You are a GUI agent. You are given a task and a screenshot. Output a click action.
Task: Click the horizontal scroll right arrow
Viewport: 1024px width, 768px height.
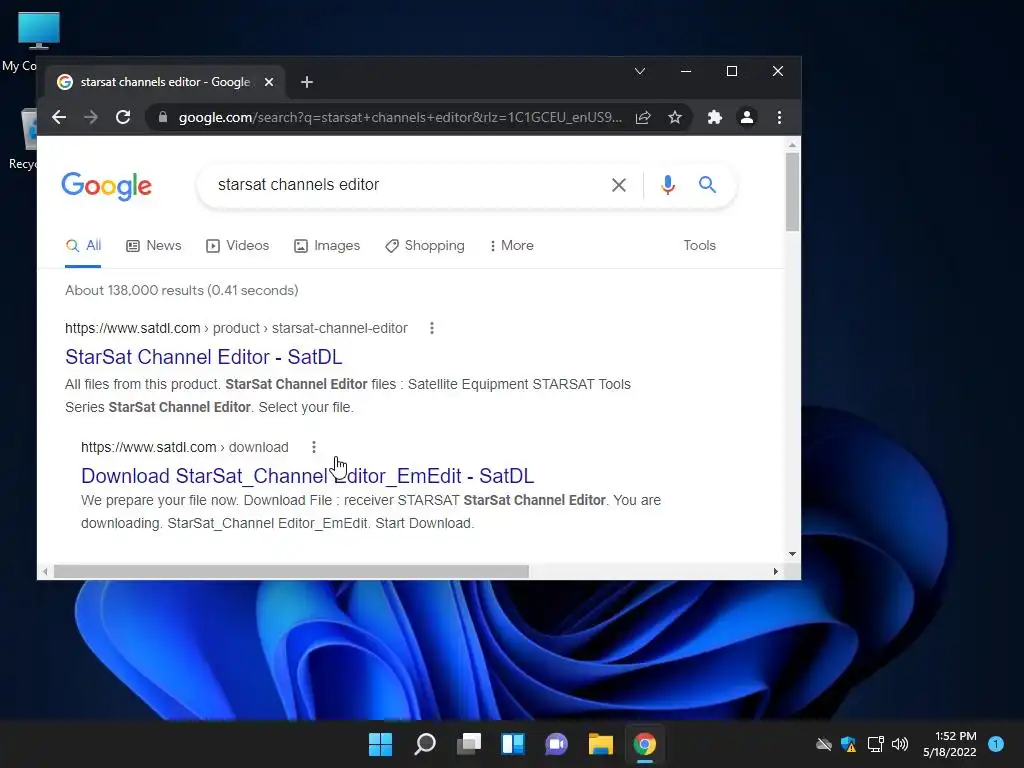point(775,571)
